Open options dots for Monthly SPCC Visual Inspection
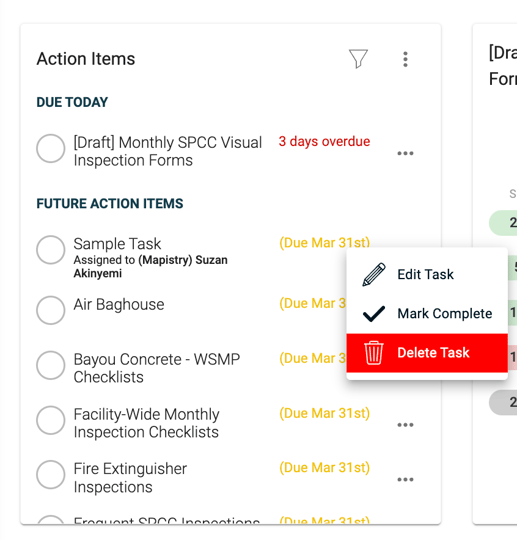The height and width of the screenshot is (540, 517). coord(405,153)
